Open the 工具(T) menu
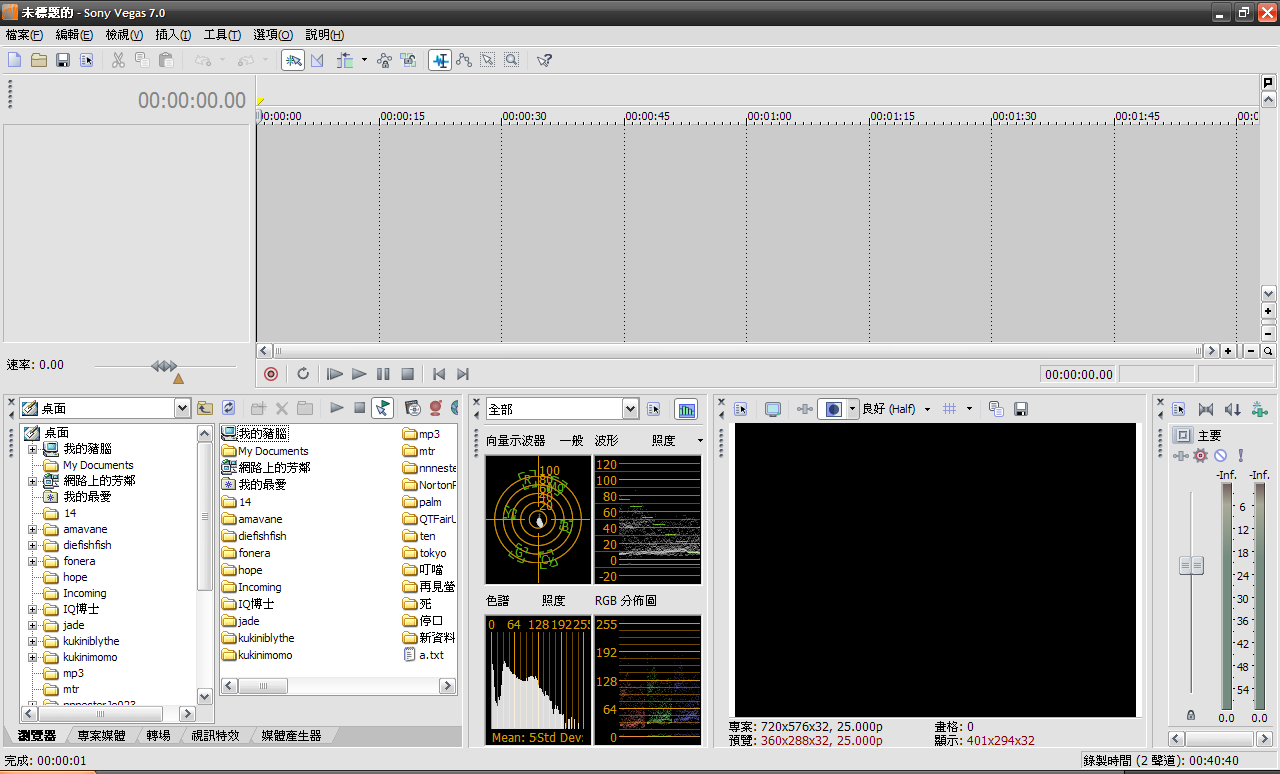1280x774 pixels. pyautogui.click(x=222, y=34)
